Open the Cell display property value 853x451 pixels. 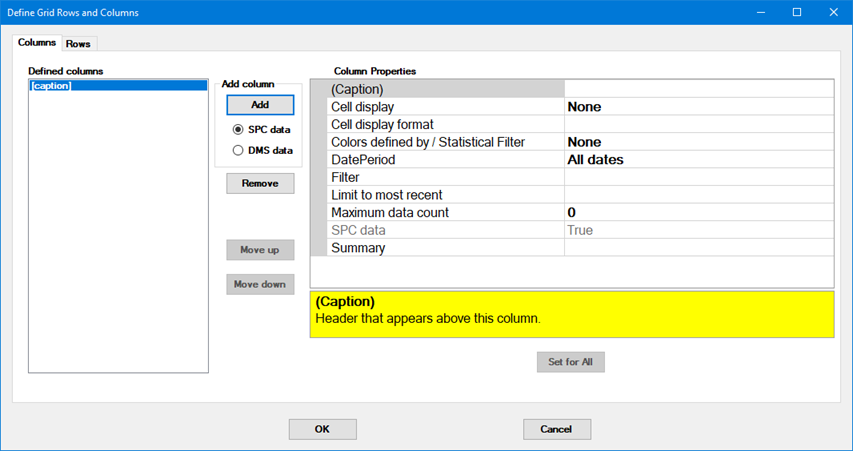[697, 107]
